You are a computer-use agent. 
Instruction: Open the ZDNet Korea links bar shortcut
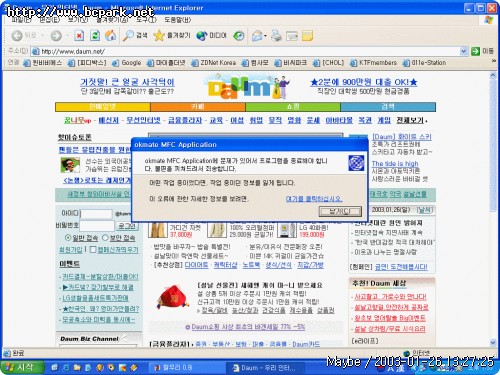click(x=213, y=63)
